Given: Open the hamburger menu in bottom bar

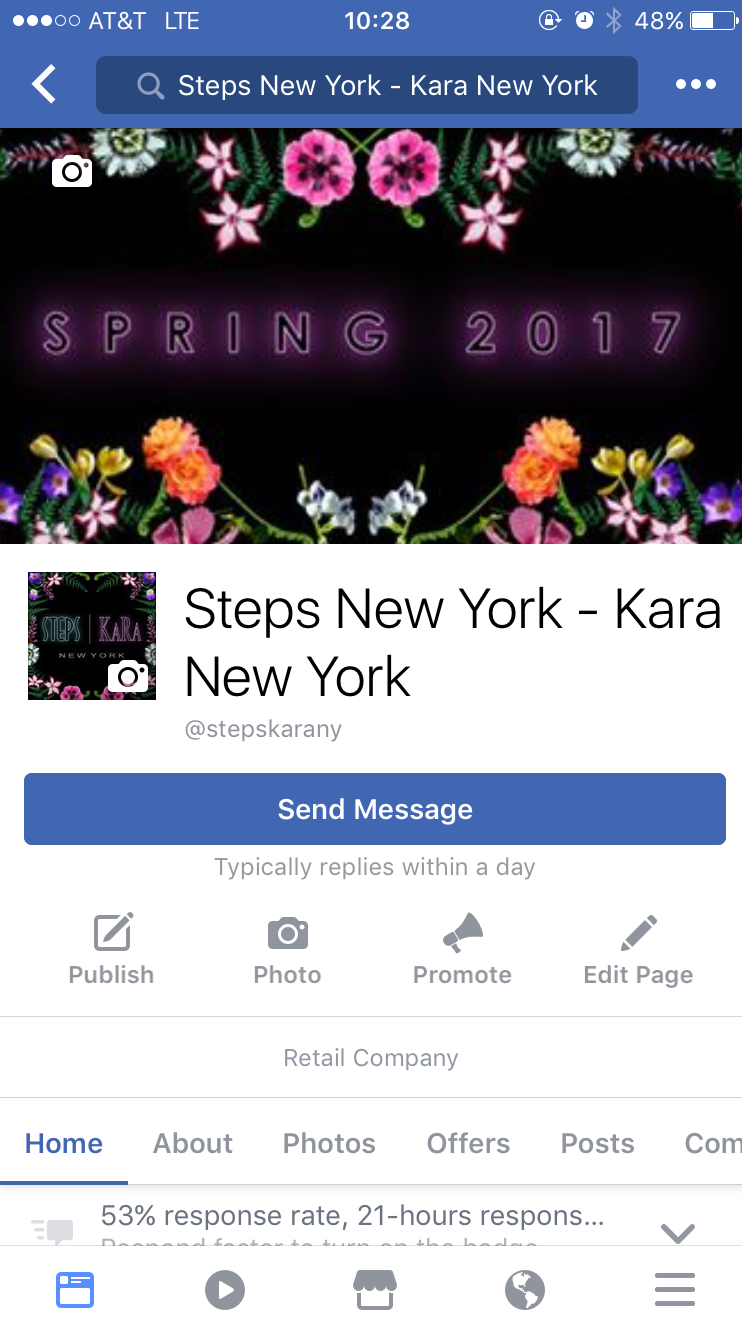Looking at the screenshot, I should [x=675, y=1290].
